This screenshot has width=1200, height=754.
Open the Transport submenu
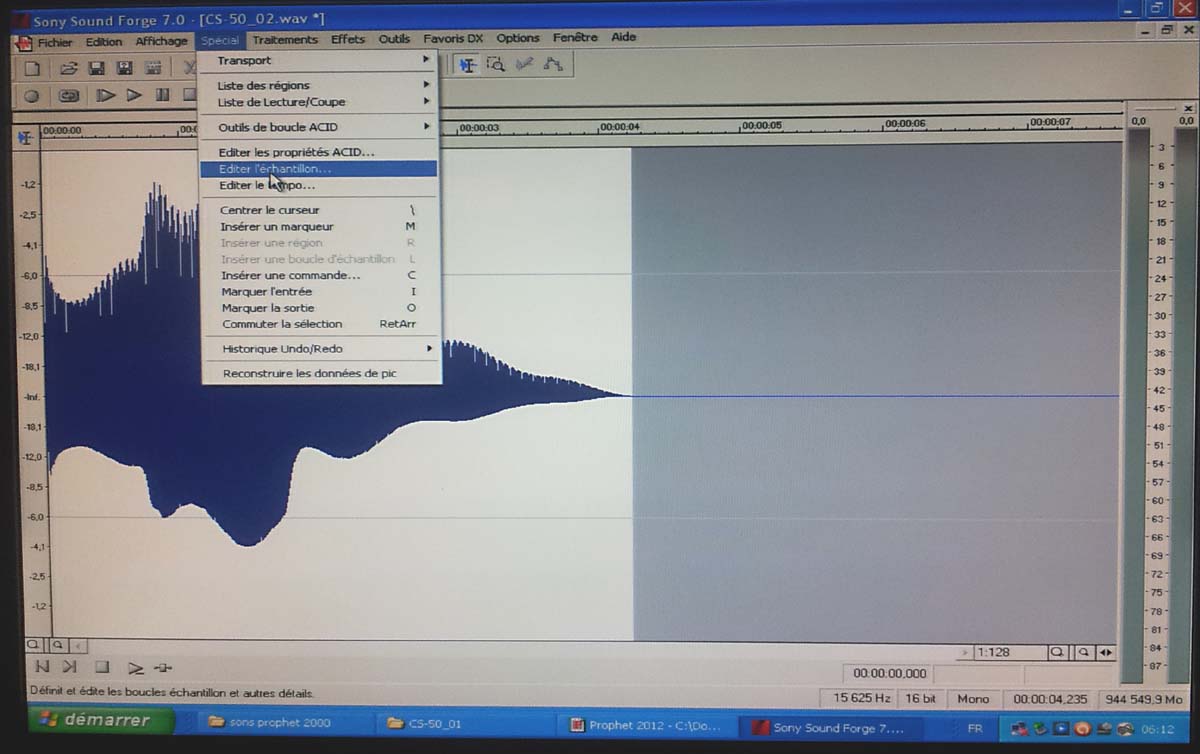coord(320,60)
